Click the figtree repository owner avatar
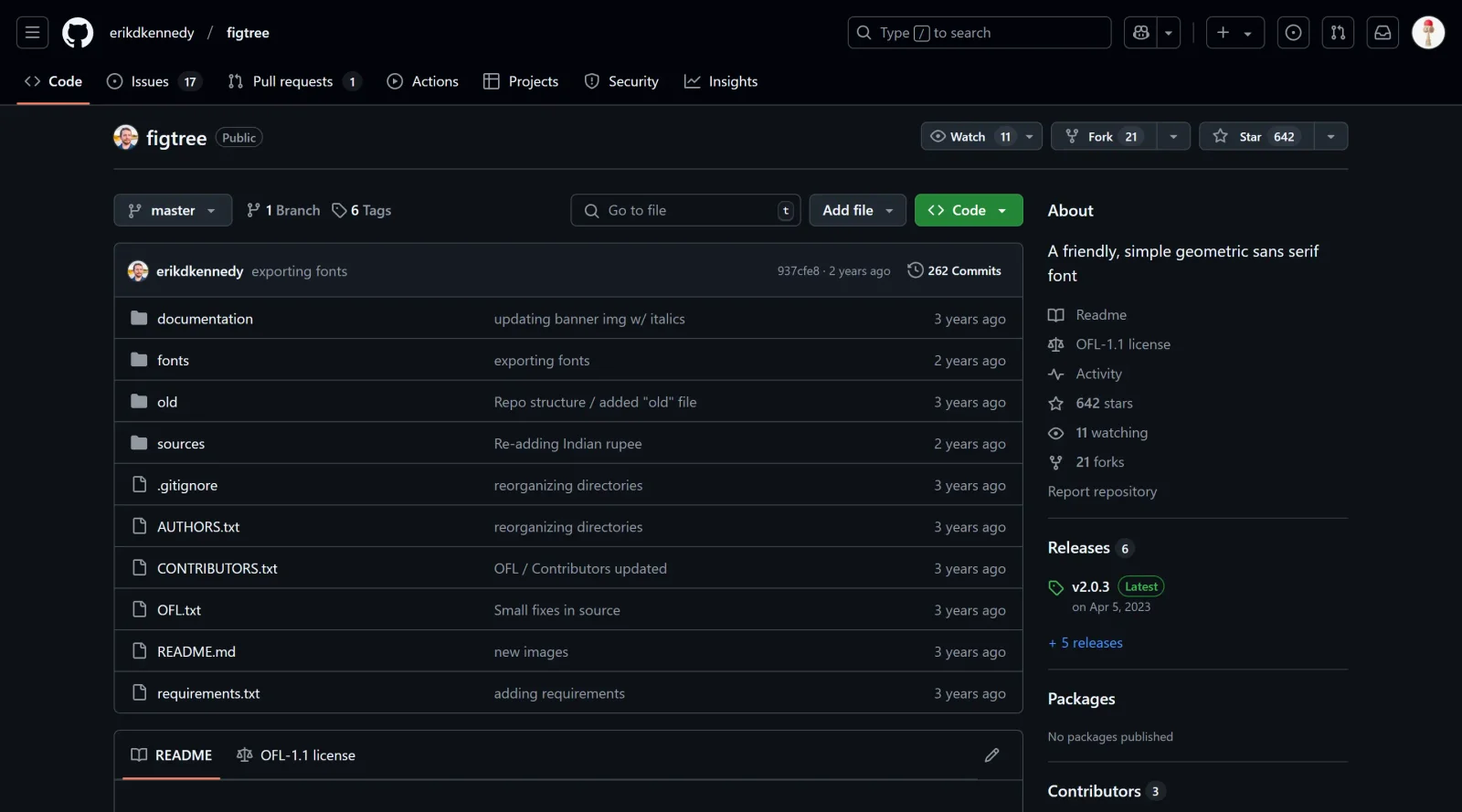Image resolution: width=1462 pixels, height=812 pixels. [126, 137]
